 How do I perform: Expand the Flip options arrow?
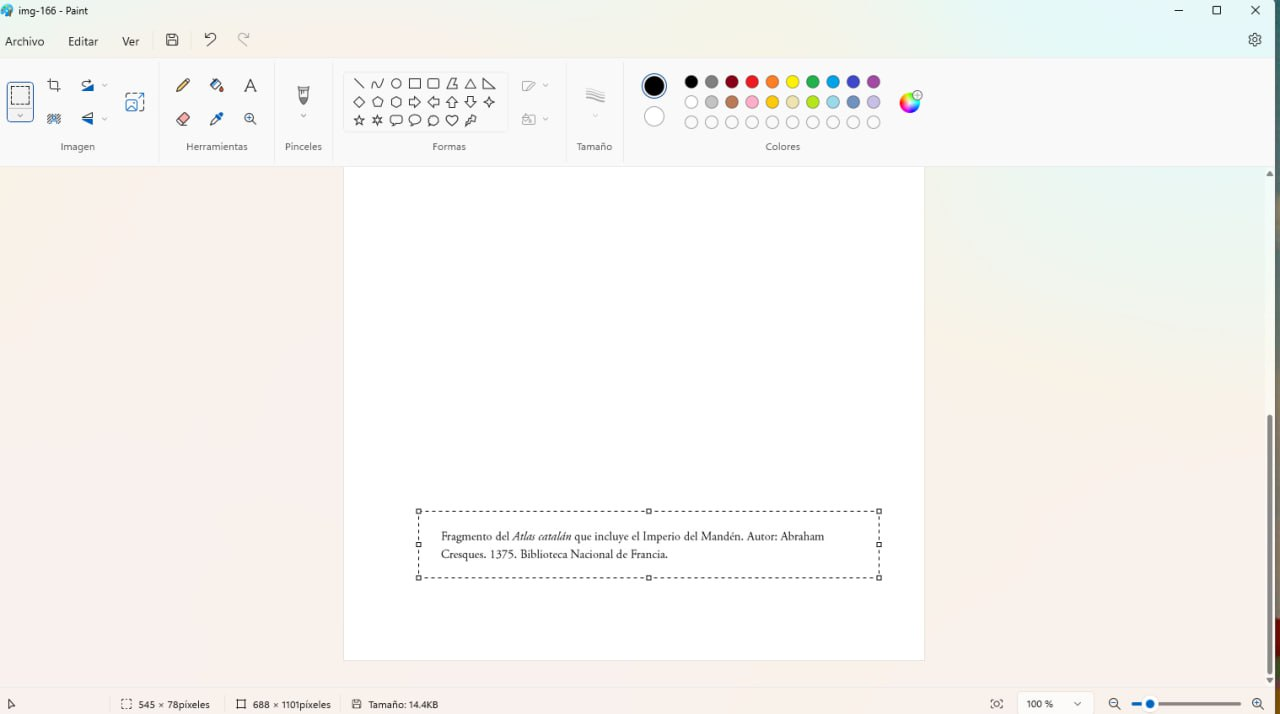(x=105, y=119)
